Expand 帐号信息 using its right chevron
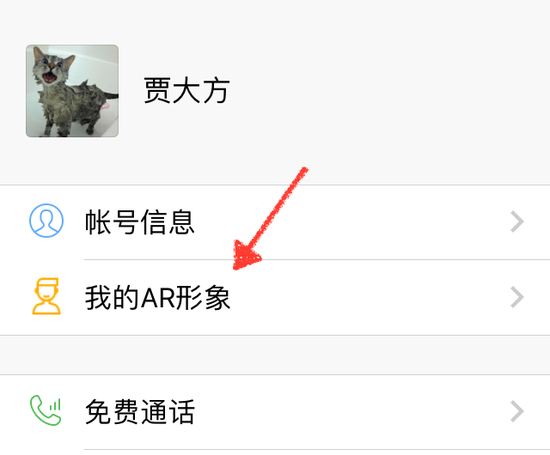550x455 pixels. click(x=517, y=221)
